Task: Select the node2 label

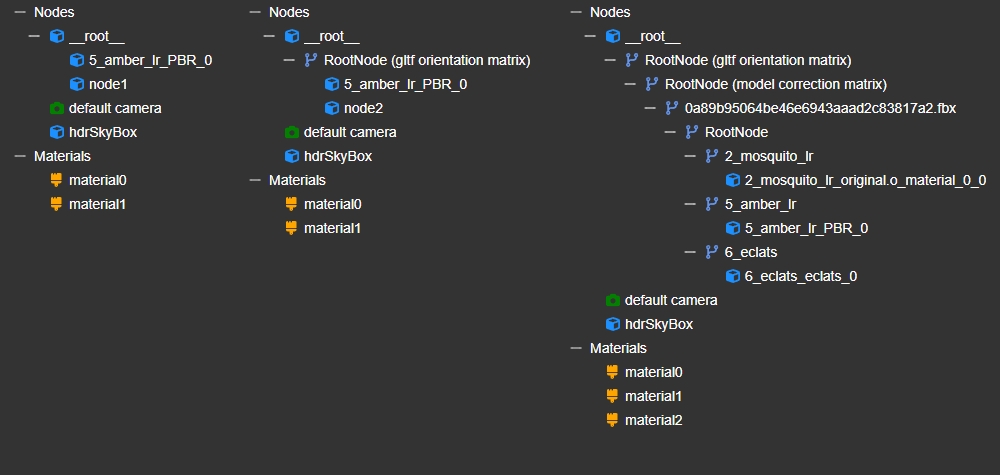Action: [364, 108]
